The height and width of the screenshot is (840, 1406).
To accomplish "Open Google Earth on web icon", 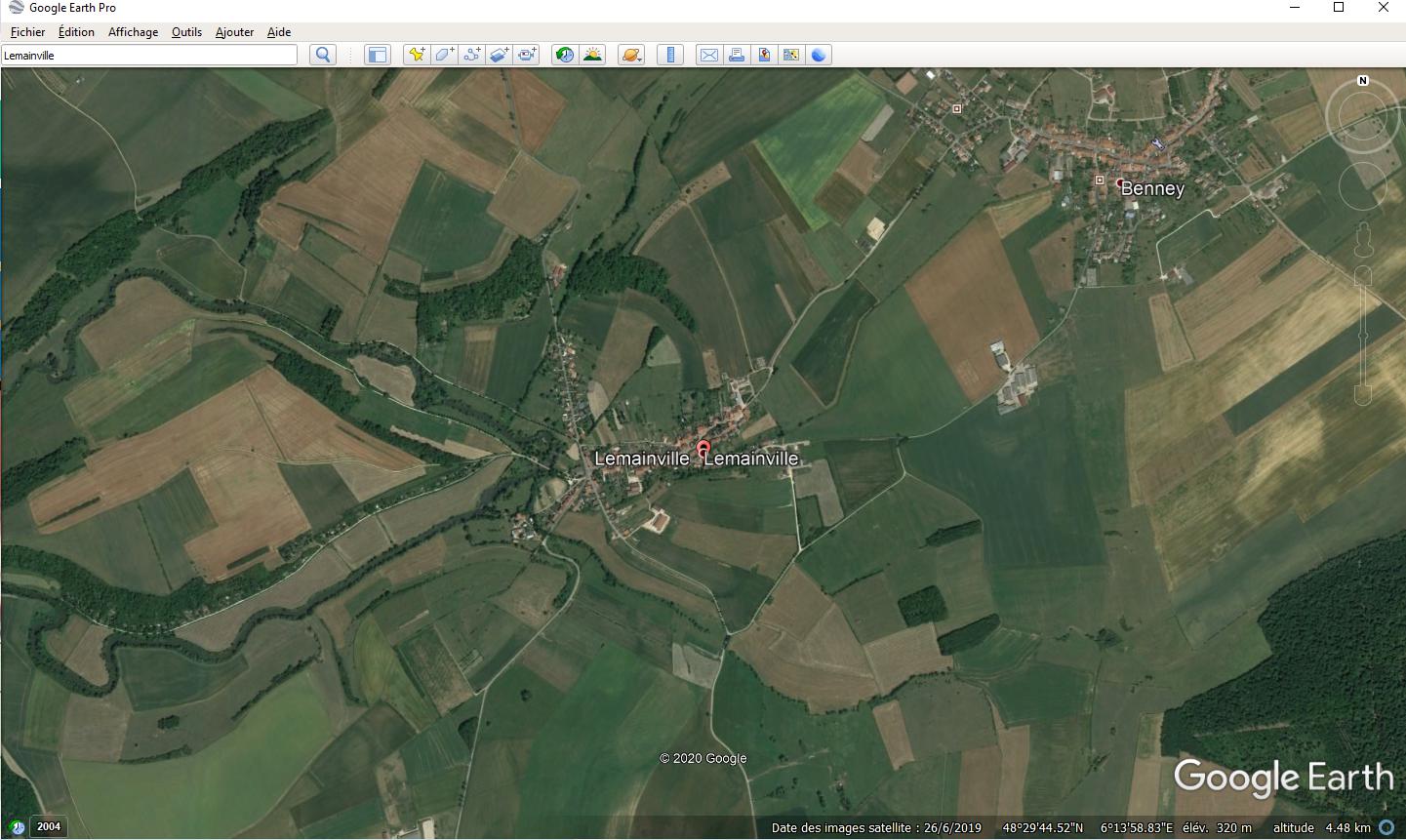I will (819, 55).
